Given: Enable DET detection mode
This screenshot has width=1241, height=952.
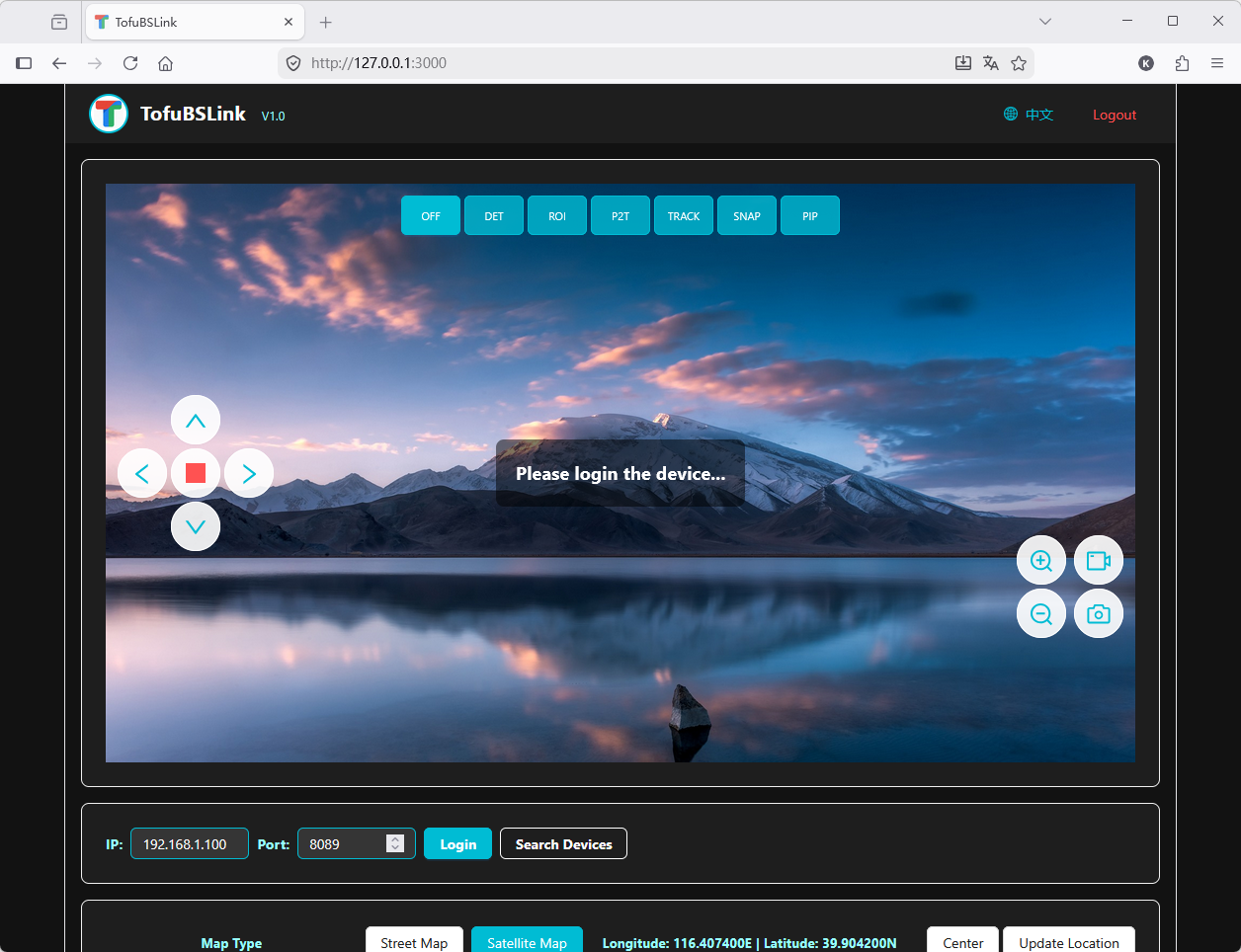Looking at the screenshot, I should pyautogui.click(x=494, y=216).
